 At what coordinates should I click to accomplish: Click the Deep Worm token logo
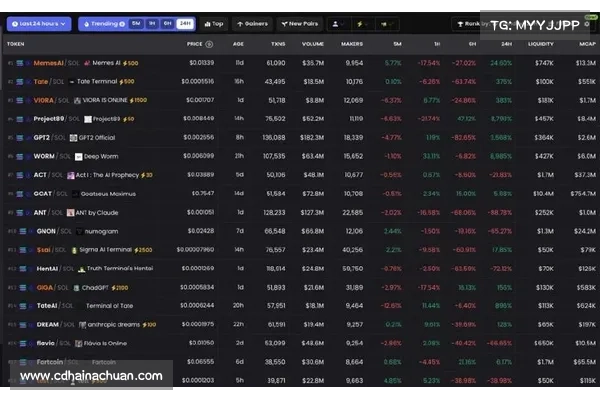78,157
